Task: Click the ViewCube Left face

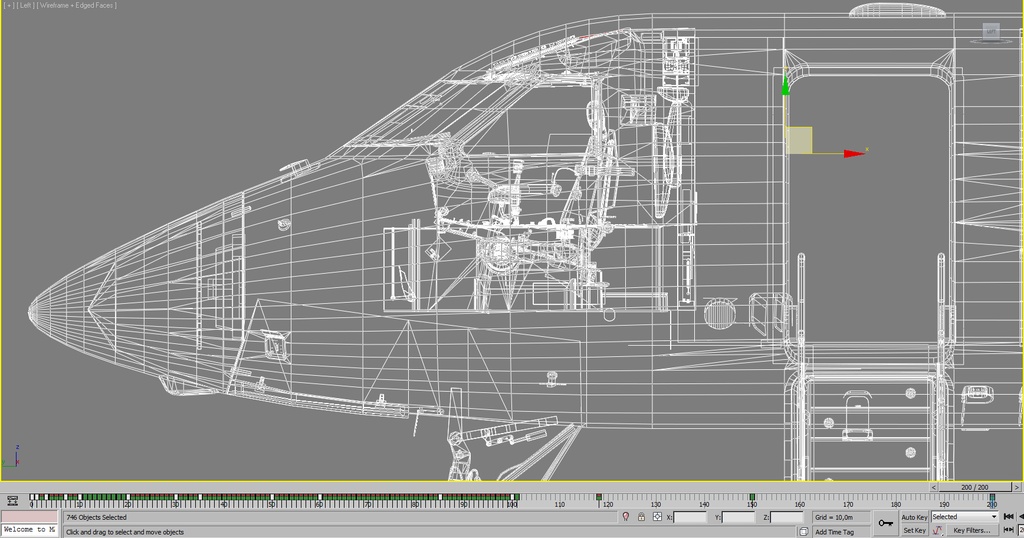Action: [x=990, y=31]
